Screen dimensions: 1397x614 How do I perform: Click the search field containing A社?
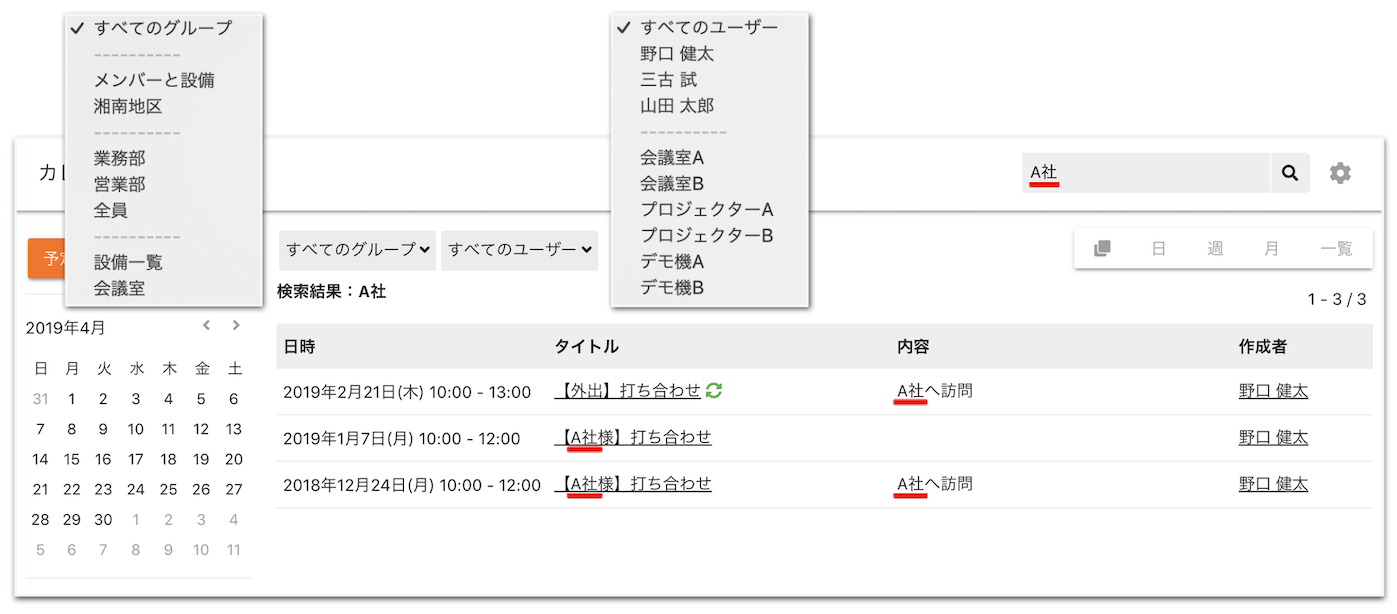coord(1145,173)
